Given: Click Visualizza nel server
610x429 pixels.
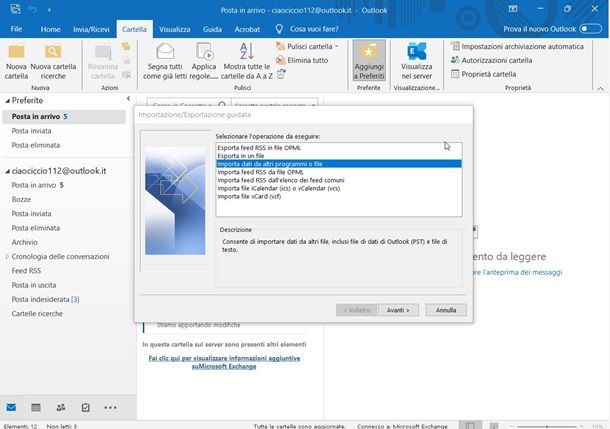Looking at the screenshot, I should click(x=417, y=62).
